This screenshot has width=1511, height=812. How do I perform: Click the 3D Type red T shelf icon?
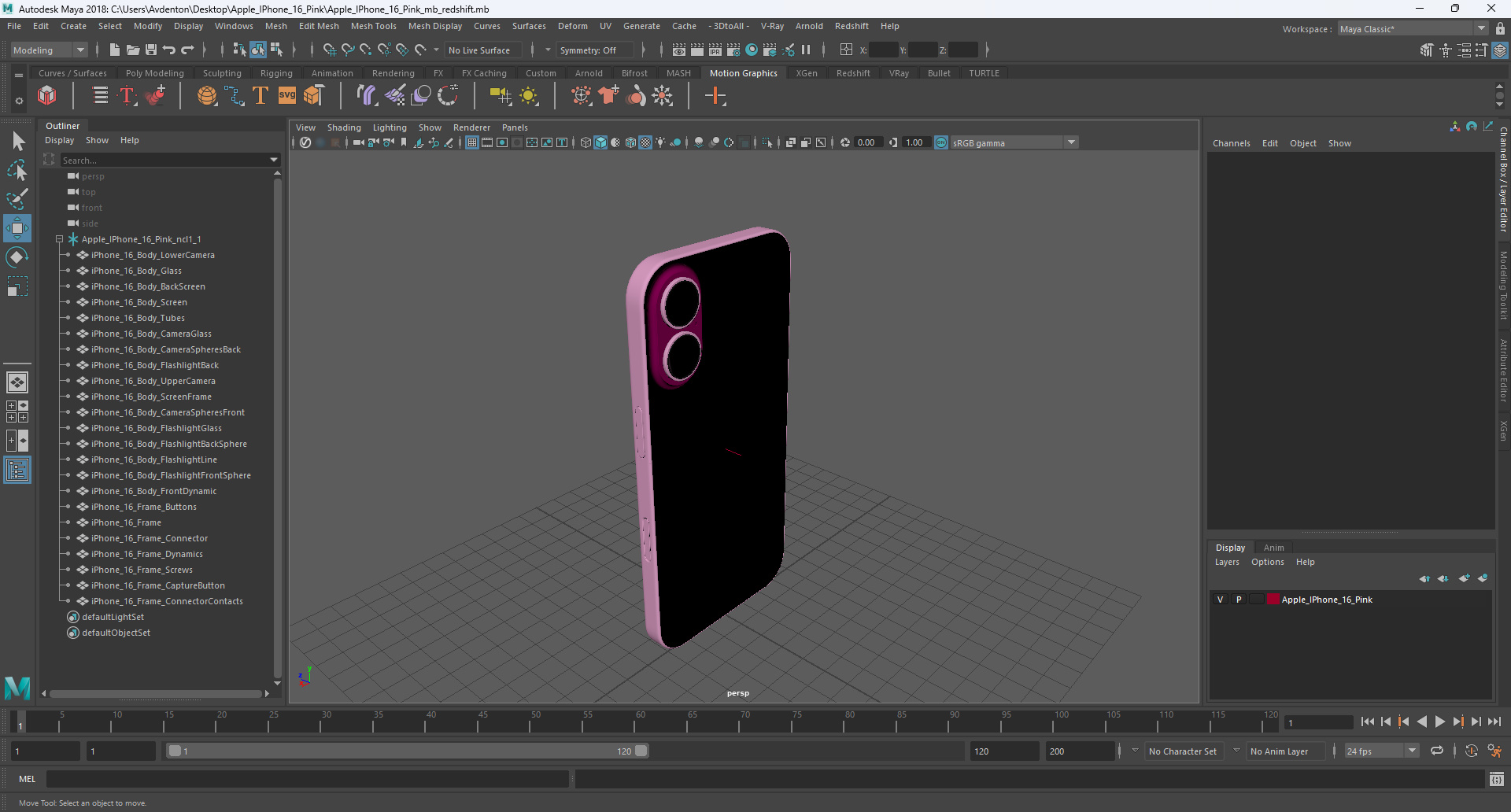(127, 96)
